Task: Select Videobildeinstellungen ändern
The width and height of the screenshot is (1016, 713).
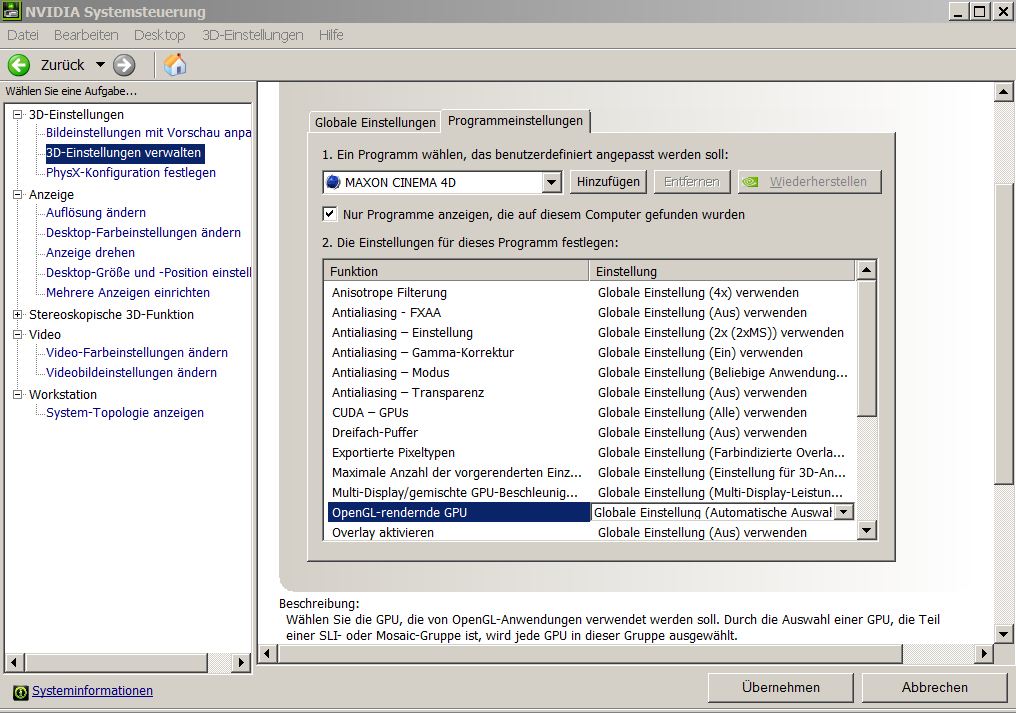Action: [x=132, y=373]
